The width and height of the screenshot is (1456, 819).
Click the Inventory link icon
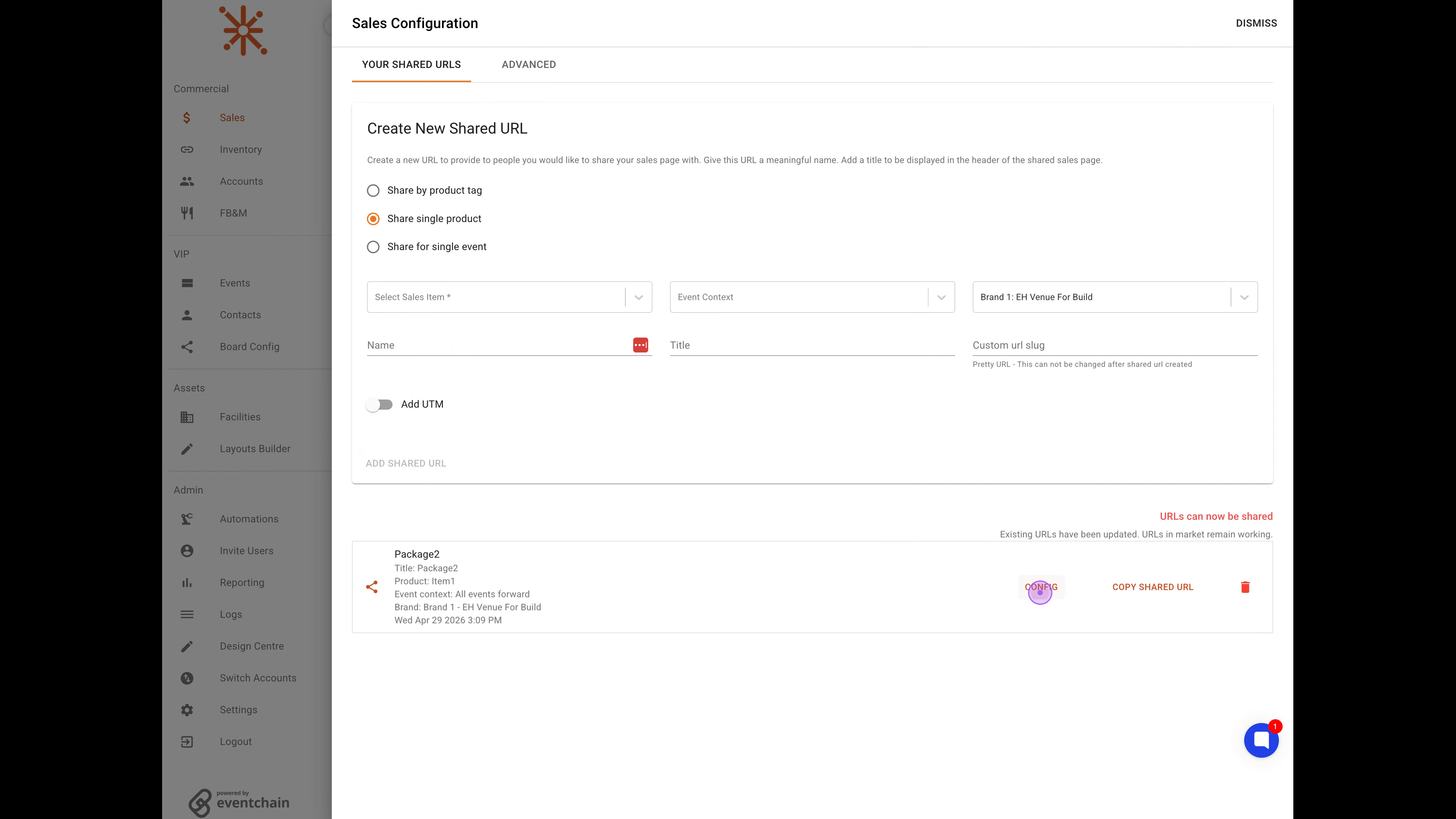coord(187,149)
